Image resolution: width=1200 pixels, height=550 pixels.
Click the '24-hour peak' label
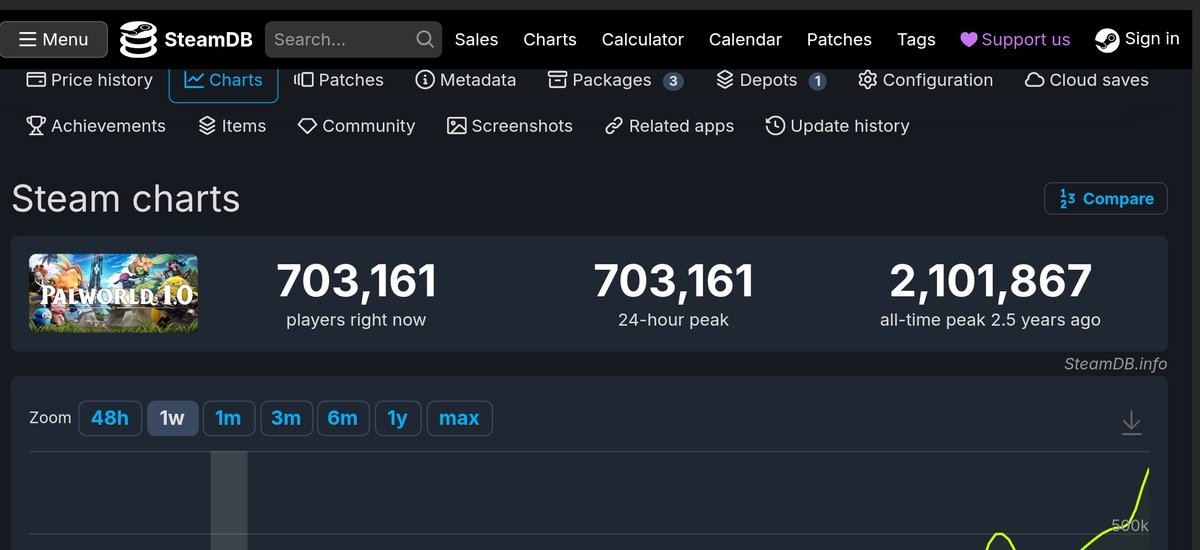point(674,320)
